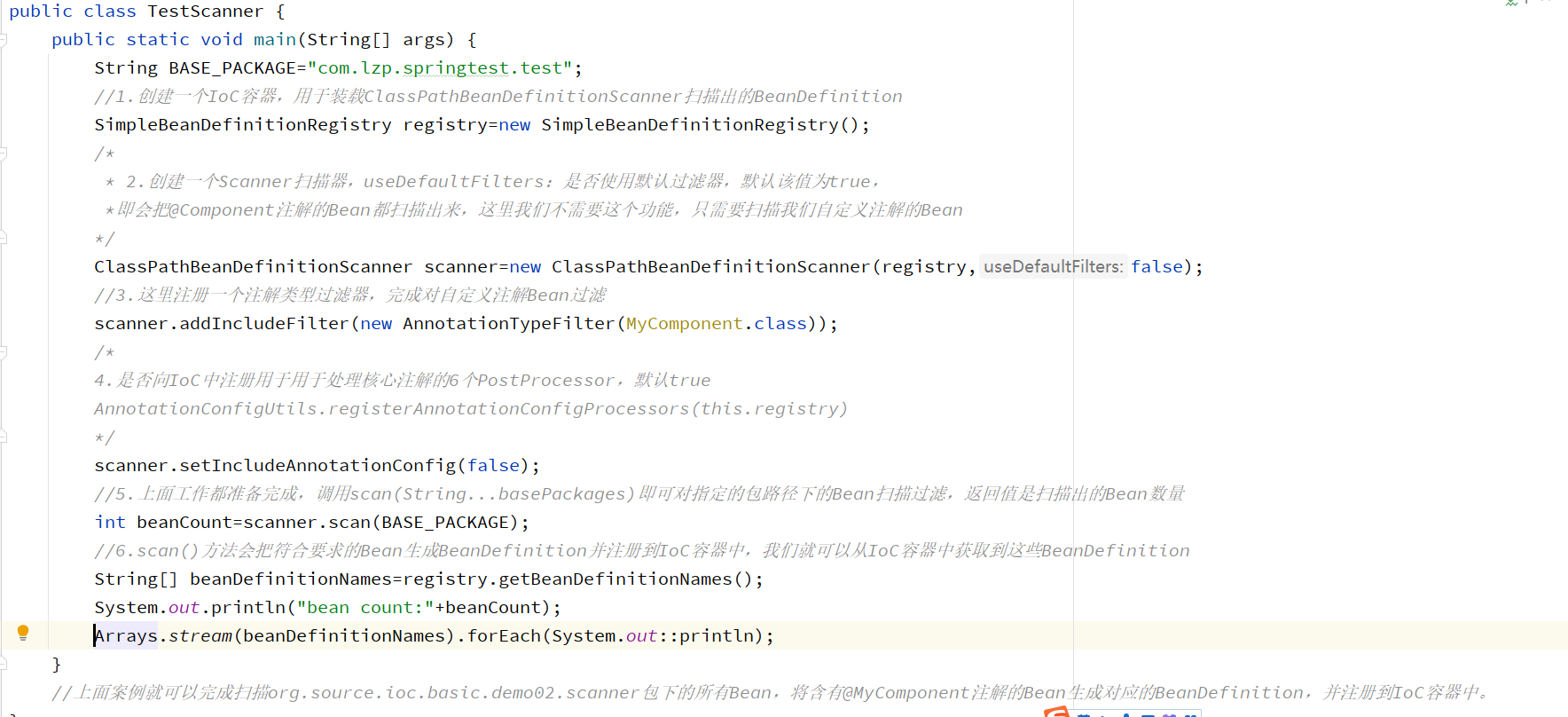The width and height of the screenshot is (1568, 717).
Task: Click the class name TestScanner
Action: pyautogui.click(x=206, y=12)
